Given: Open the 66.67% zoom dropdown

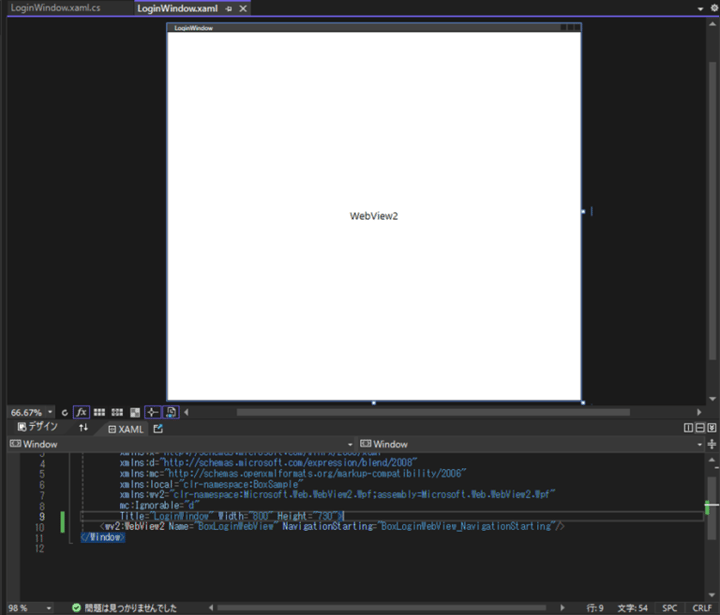Looking at the screenshot, I should [x=49, y=412].
